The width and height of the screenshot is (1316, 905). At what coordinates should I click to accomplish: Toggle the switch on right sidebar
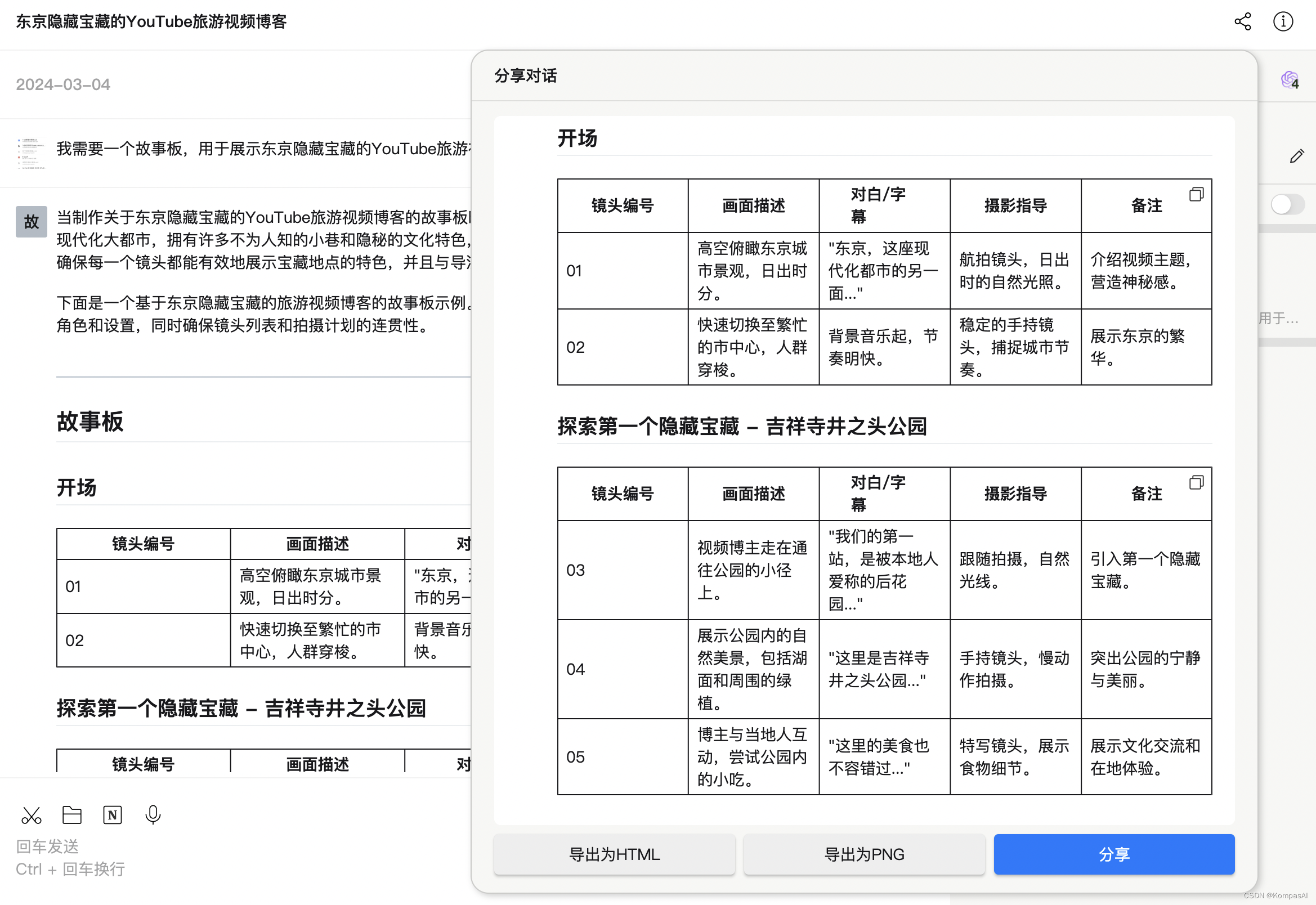point(1287,204)
